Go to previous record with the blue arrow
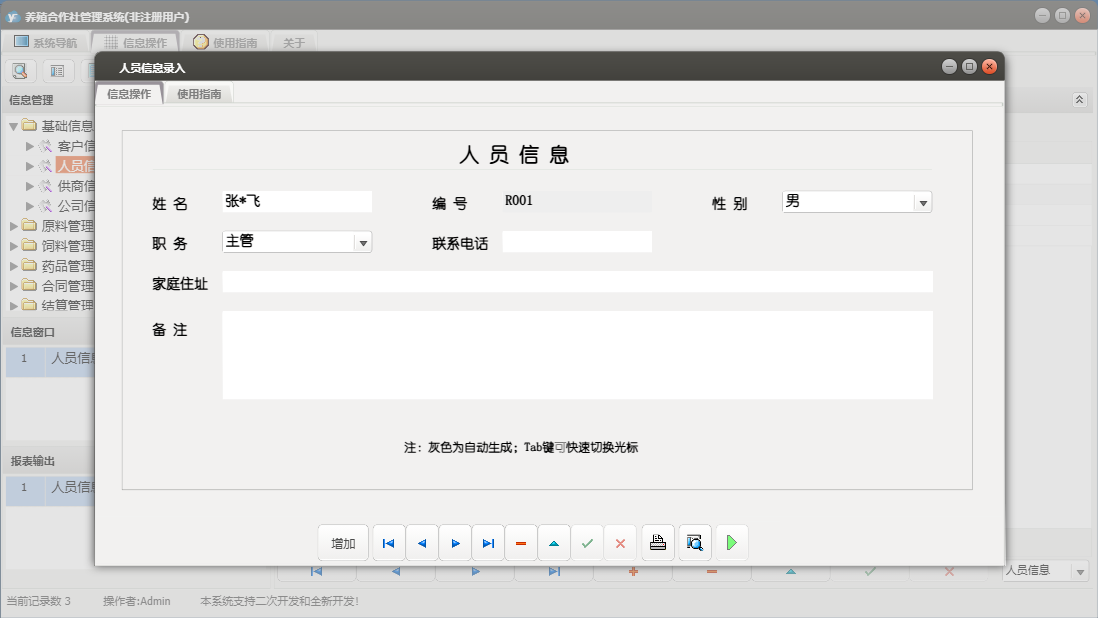Image resolution: width=1098 pixels, height=618 pixels. point(421,542)
